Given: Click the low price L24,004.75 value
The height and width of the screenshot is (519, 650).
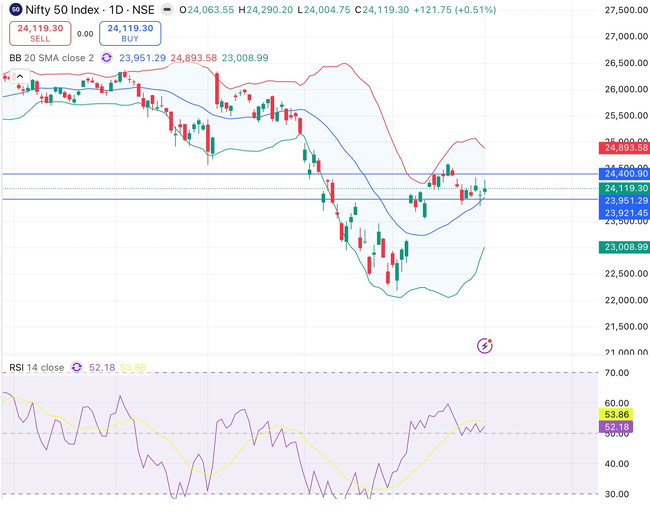Looking at the screenshot, I should click(324, 10).
